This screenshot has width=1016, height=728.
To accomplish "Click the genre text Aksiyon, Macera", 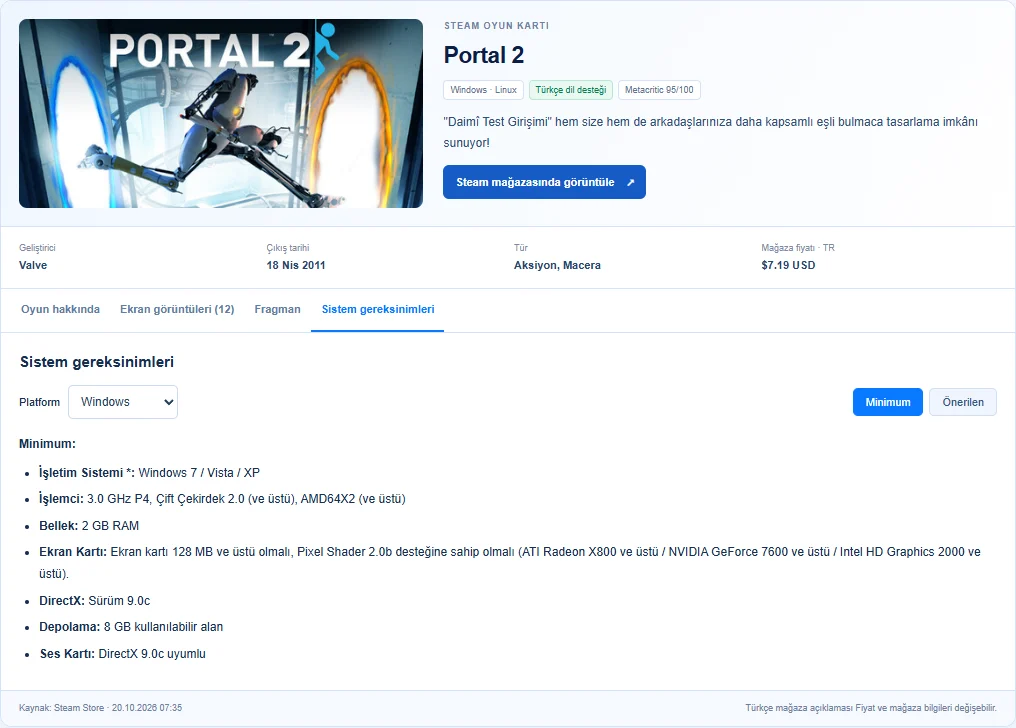I will [x=557, y=265].
